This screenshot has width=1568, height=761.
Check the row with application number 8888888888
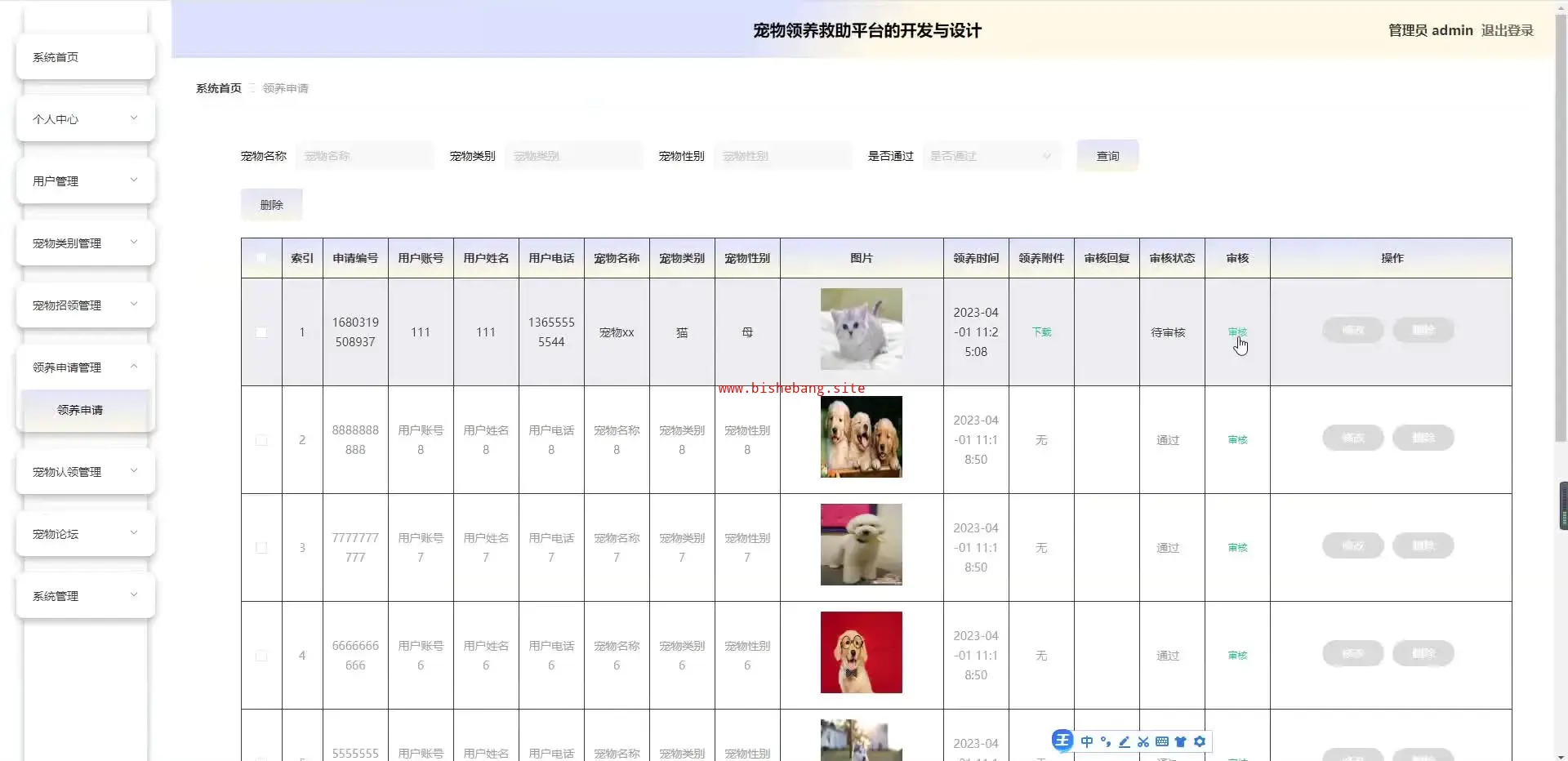tap(261, 440)
